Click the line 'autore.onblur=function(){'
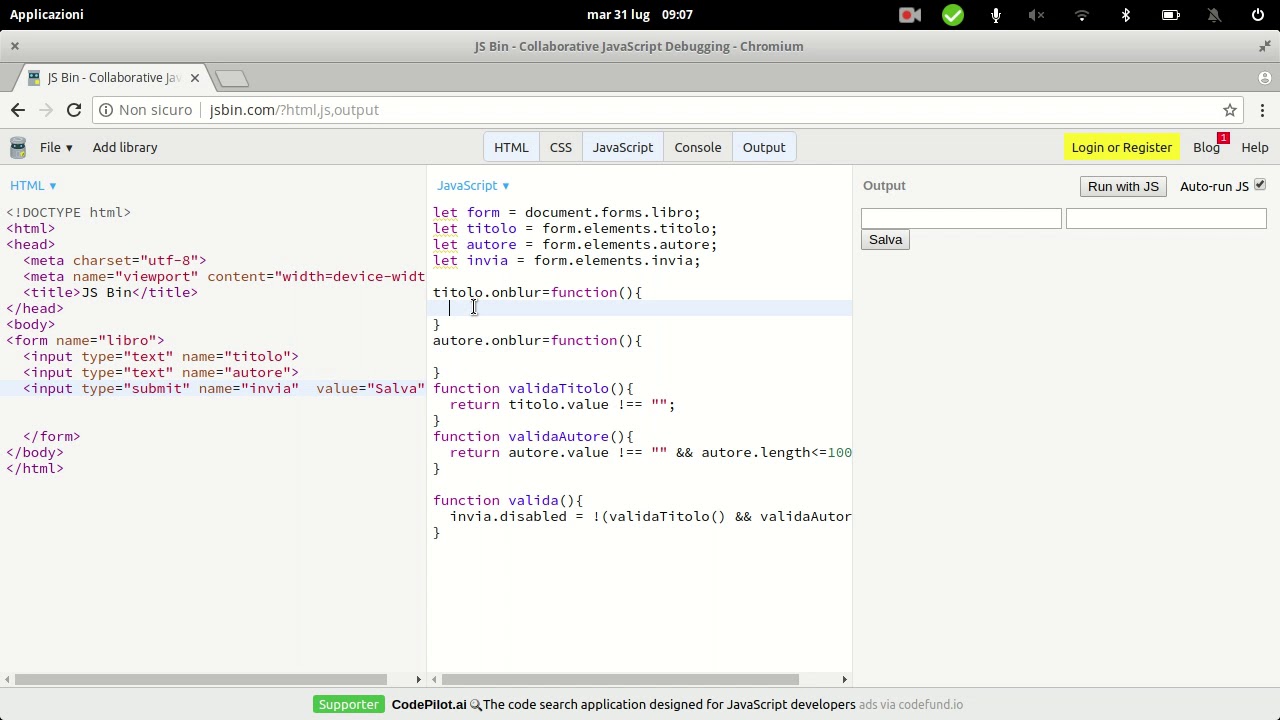The width and height of the screenshot is (1280, 720). pos(538,340)
